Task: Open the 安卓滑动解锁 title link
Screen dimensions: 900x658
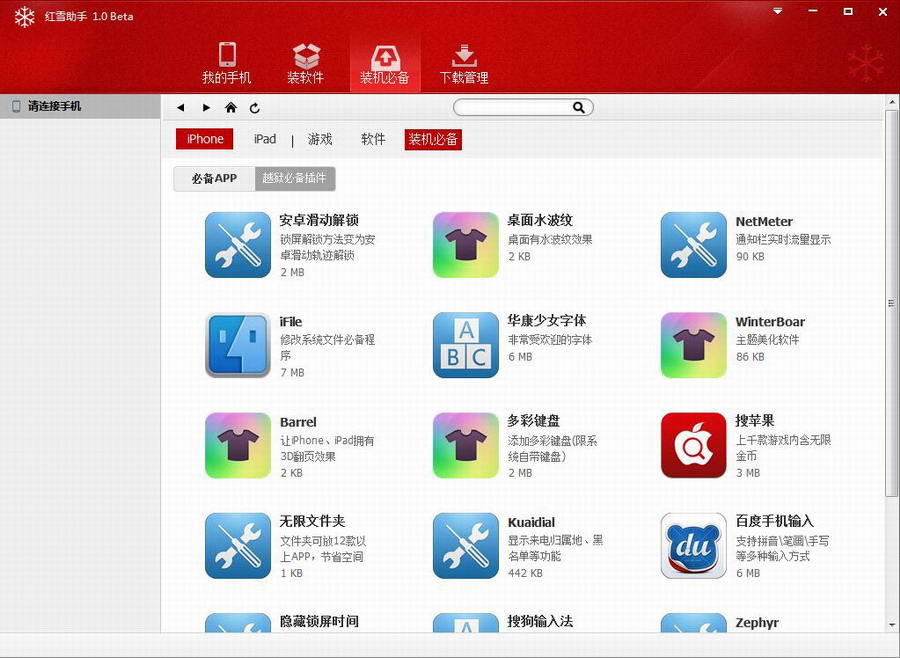Action: pos(319,220)
